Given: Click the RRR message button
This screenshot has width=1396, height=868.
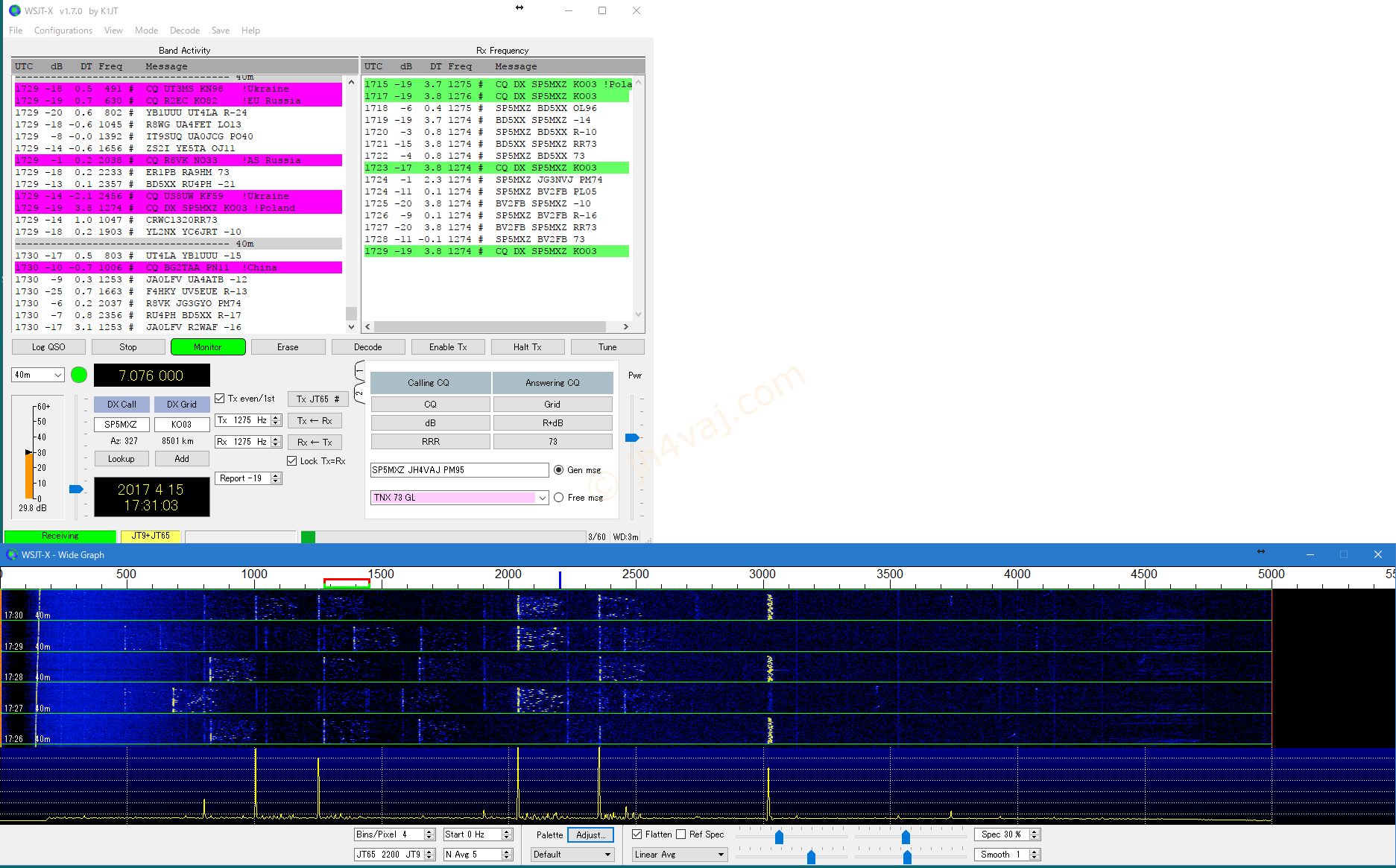Looking at the screenshot, I should (x=431, y=442).
